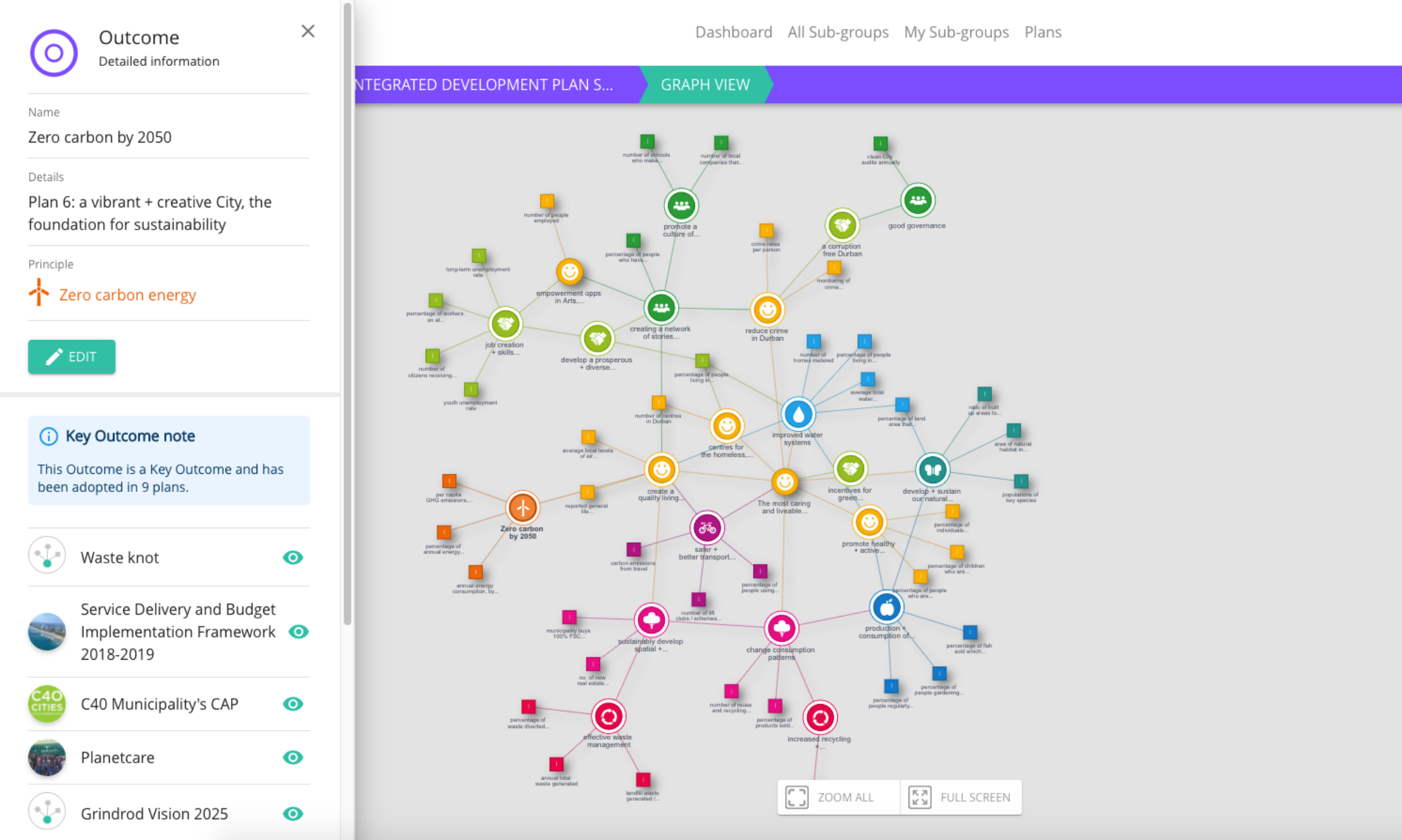This screenshot has width=1402, height=840.
Task: Click the Zero carbon by 2050 node
Action: pyautogui.click(x=523, y=508)
